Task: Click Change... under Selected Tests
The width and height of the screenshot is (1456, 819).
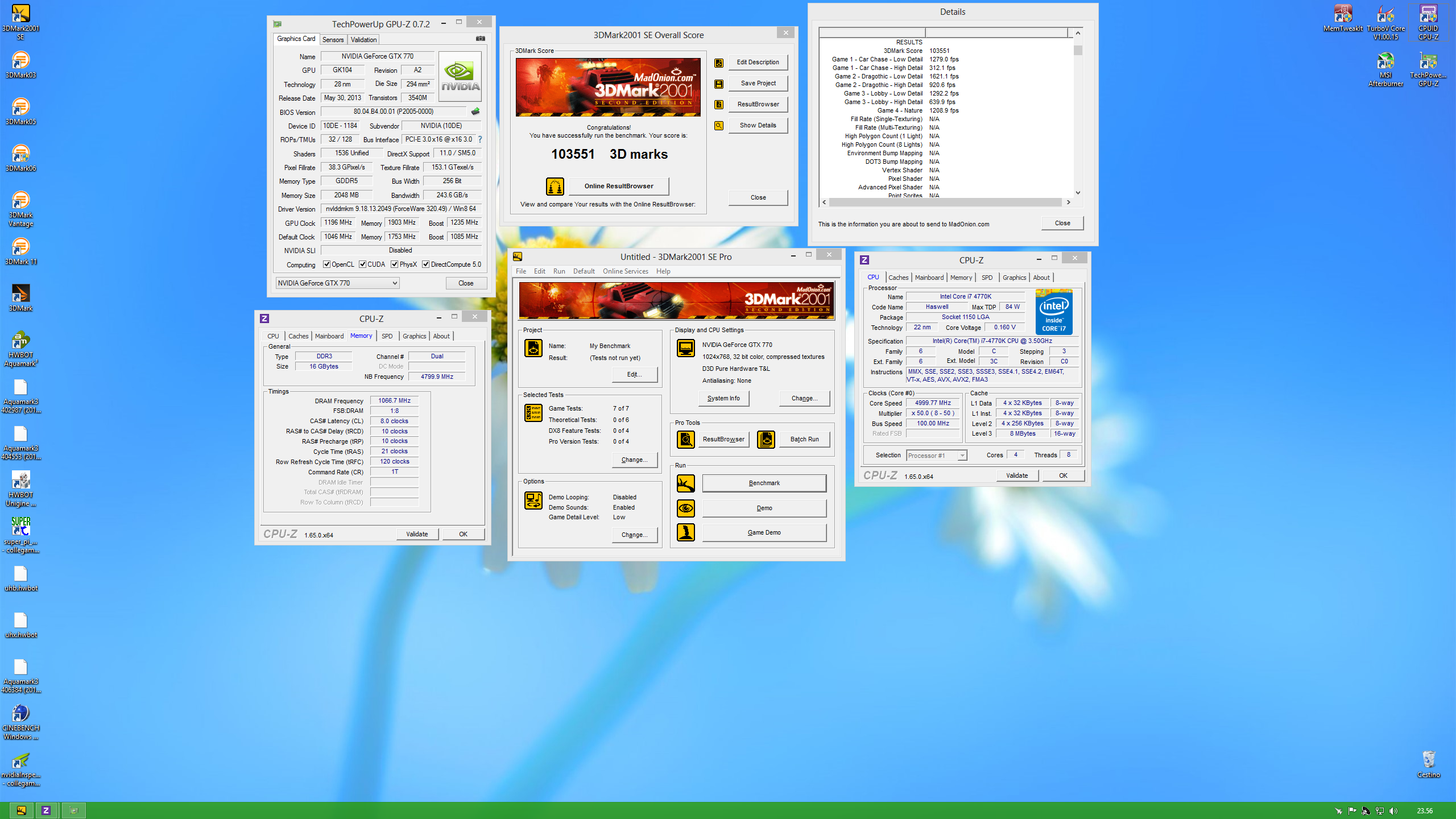Action: (x=634, y=460)
